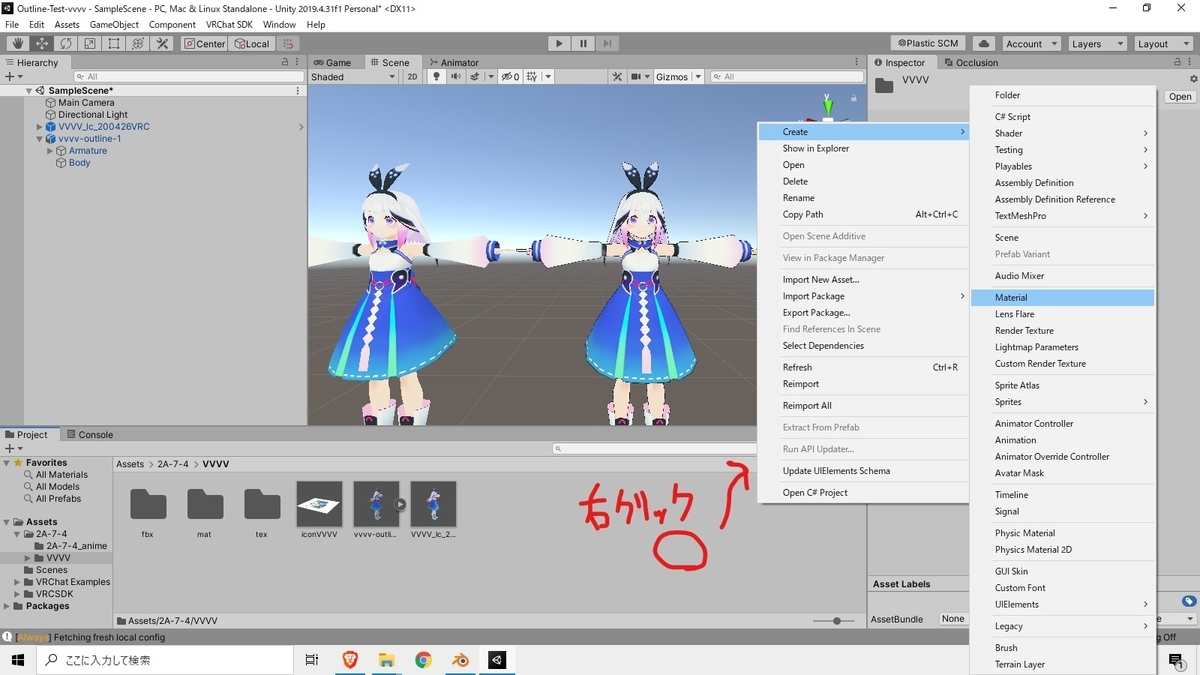Open the GameObject menu

[x=114, y=24]
